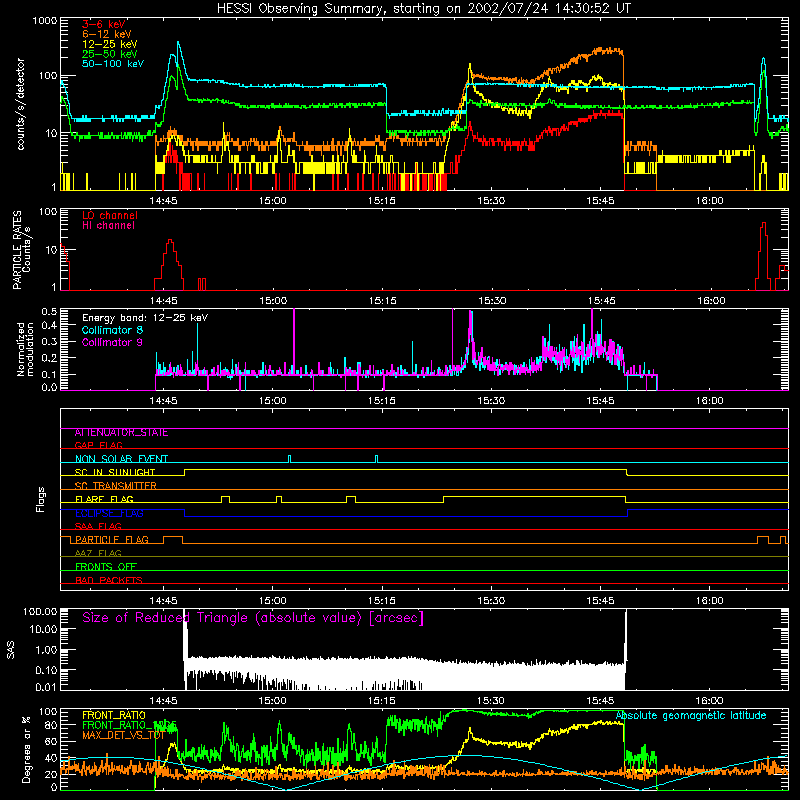
Task: Click the HI channel legend label
Action: pyautogui.click(x=108, y=225)
